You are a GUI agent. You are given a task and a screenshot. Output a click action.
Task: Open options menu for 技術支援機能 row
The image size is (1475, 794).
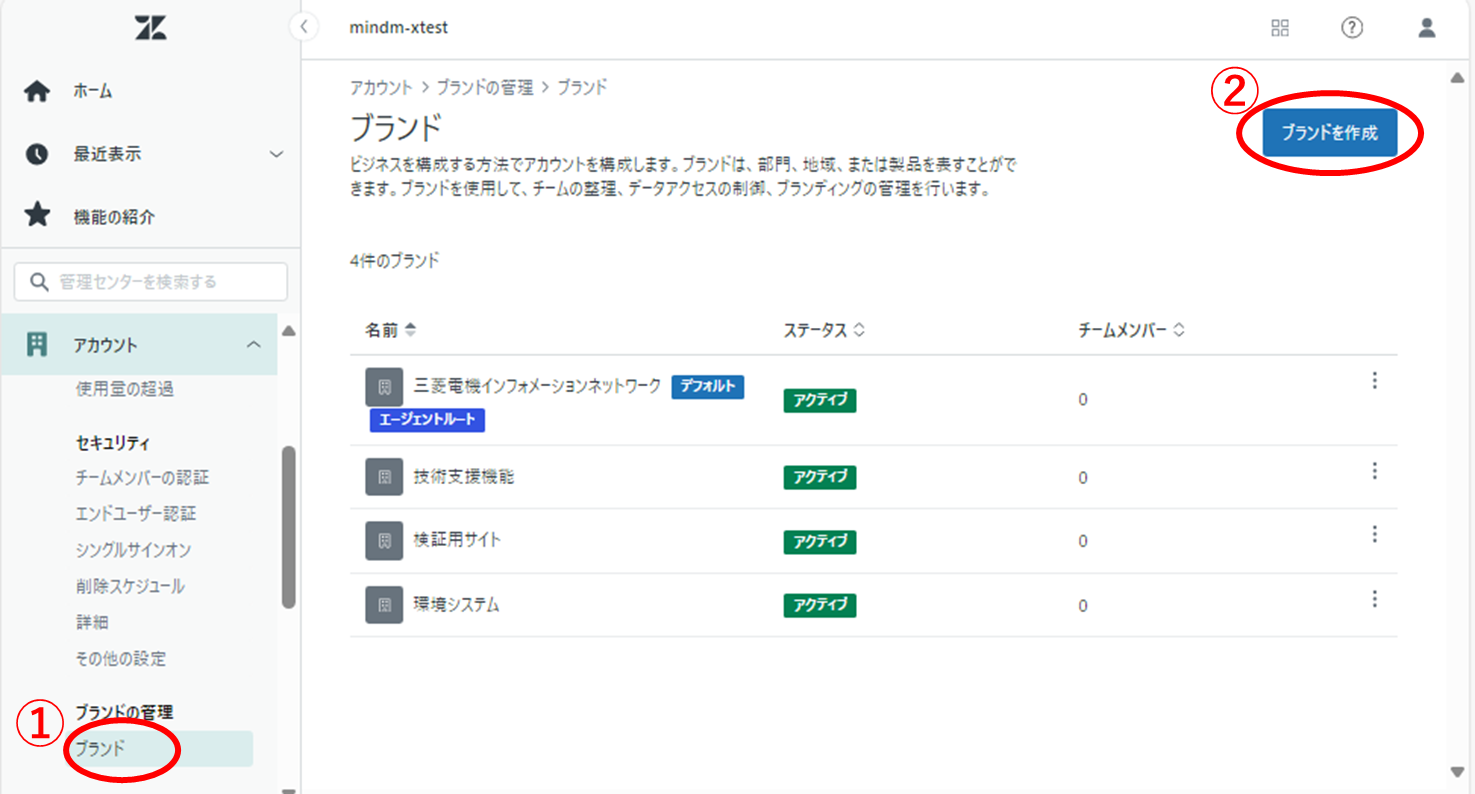[1374, 471]
